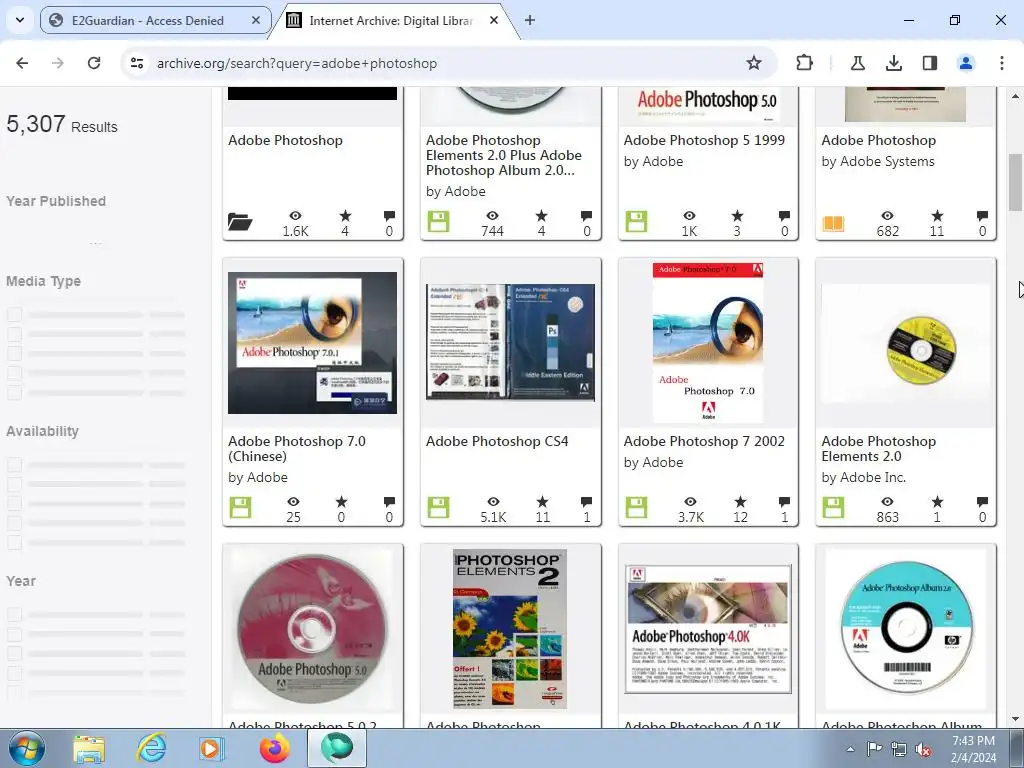1024x768 pixels.
Task: Launch Firefox from the taskbar
Action: click(275, 748)
